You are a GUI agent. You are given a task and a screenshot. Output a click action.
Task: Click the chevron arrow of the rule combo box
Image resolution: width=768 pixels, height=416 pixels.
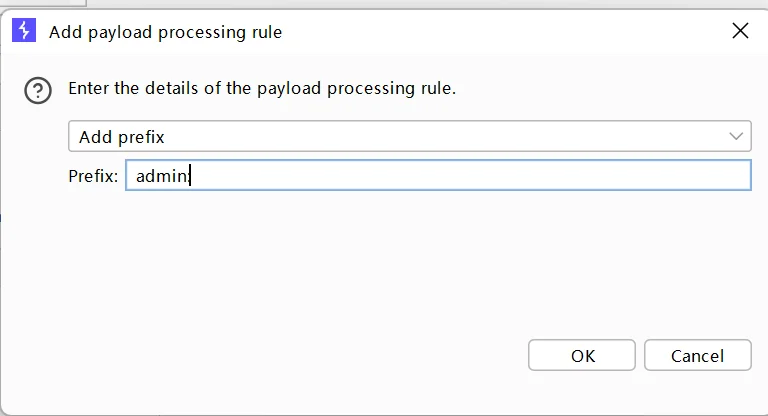738,136
